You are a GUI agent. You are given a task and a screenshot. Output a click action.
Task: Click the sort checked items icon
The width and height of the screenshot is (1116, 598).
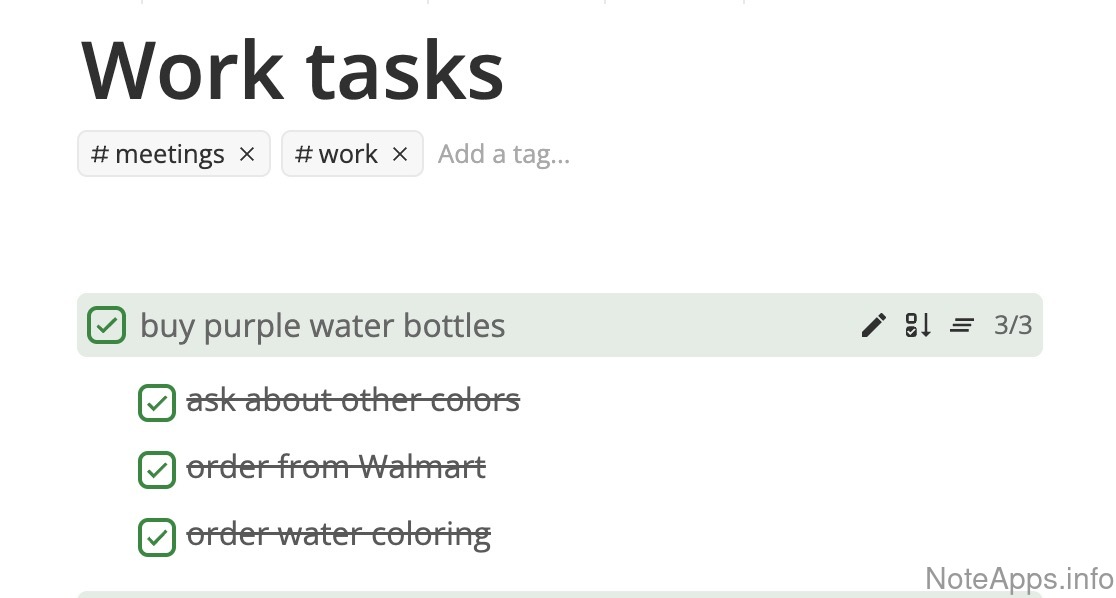918,325
